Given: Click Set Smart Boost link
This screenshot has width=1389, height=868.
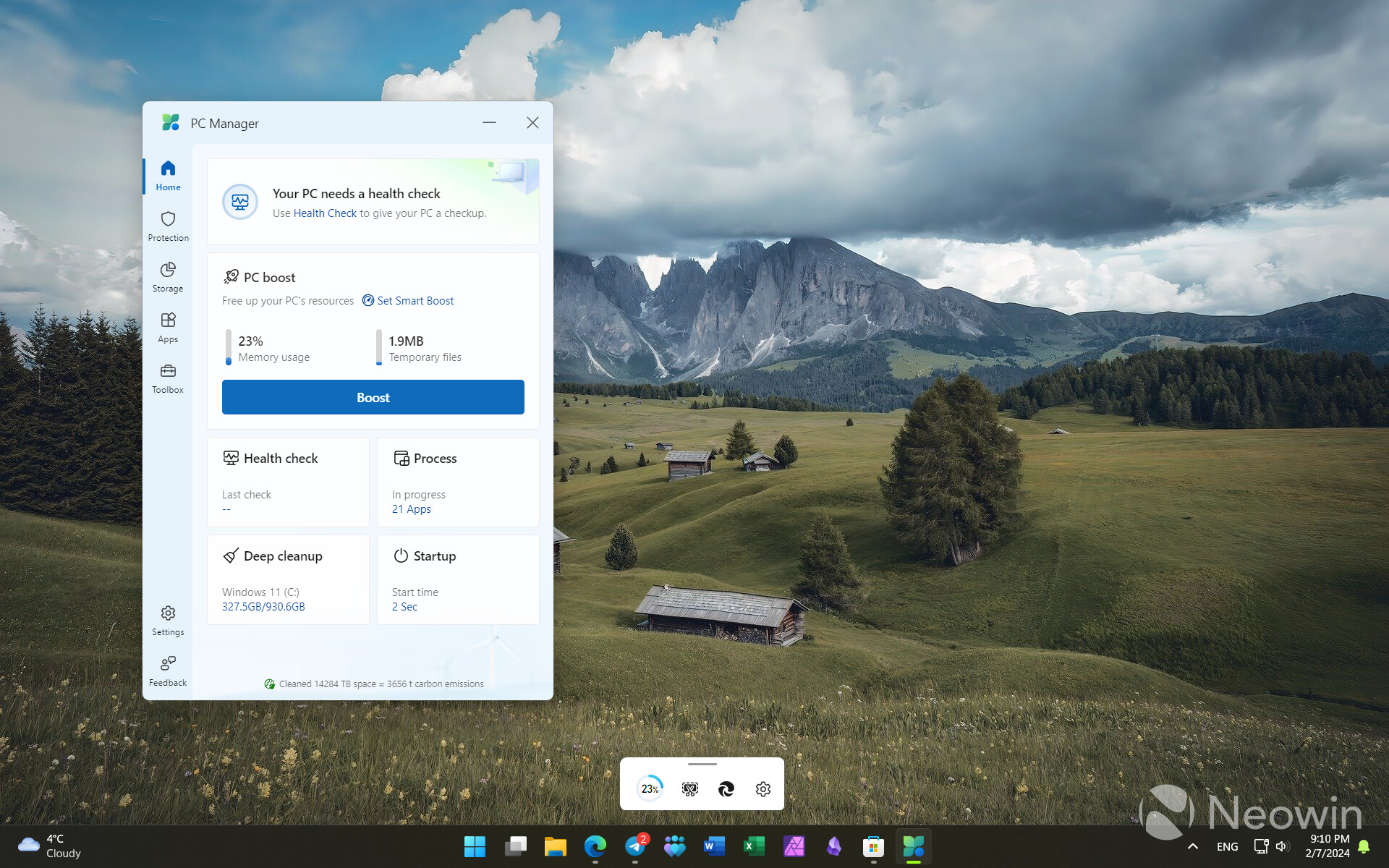Looking at the screenshot, I should coord(408,301).
